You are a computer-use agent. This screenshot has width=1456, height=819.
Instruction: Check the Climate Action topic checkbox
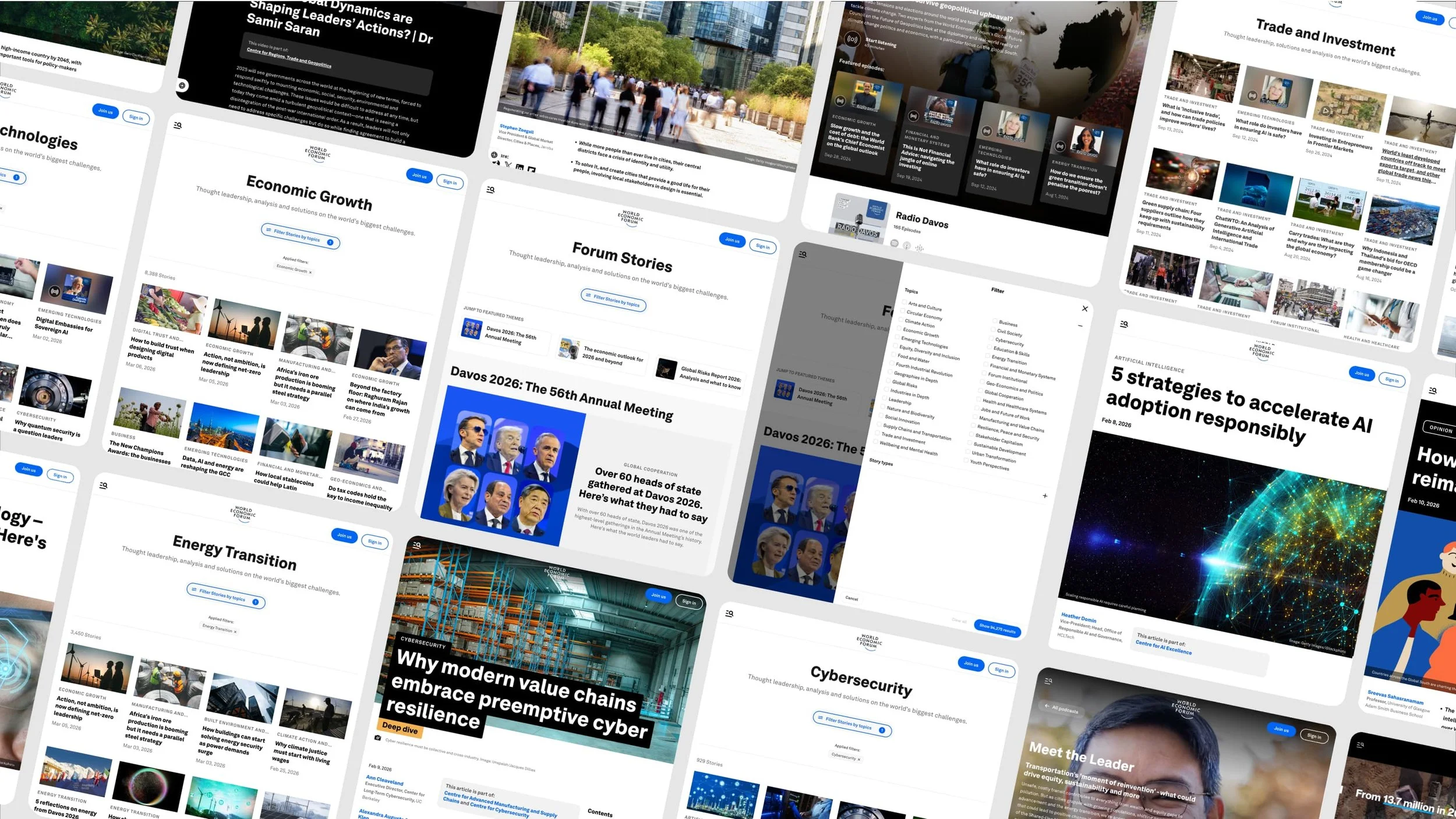[x=902, y=320]
